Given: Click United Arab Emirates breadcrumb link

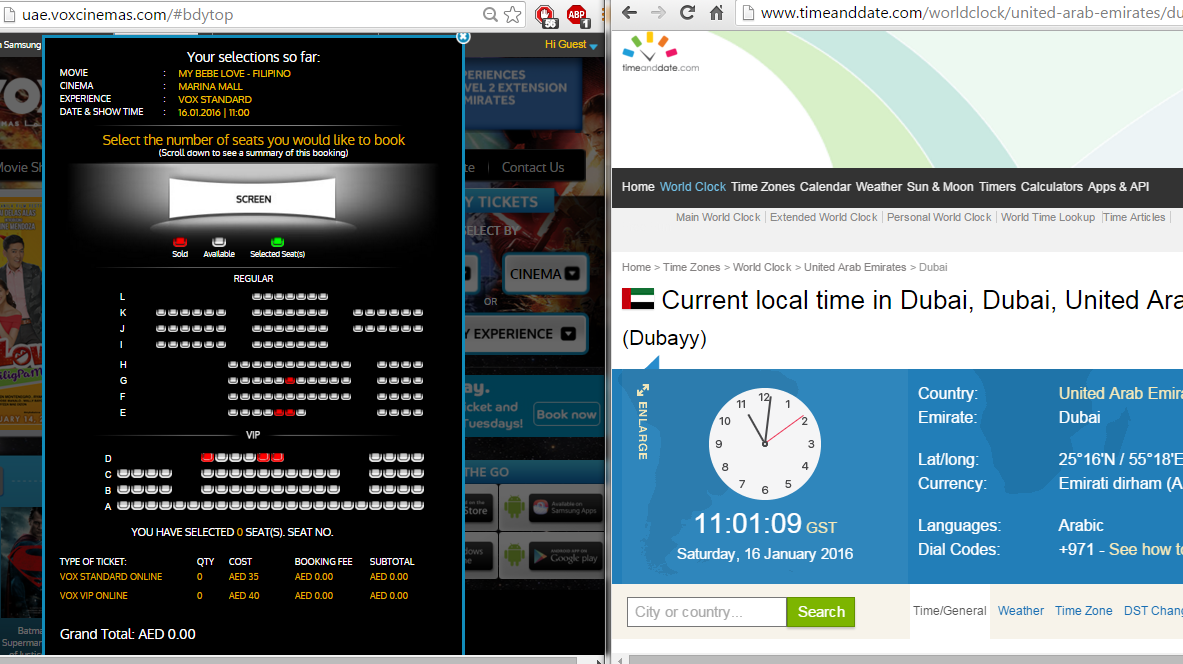Looking at the screenshot, I should (x=855, y=267).
